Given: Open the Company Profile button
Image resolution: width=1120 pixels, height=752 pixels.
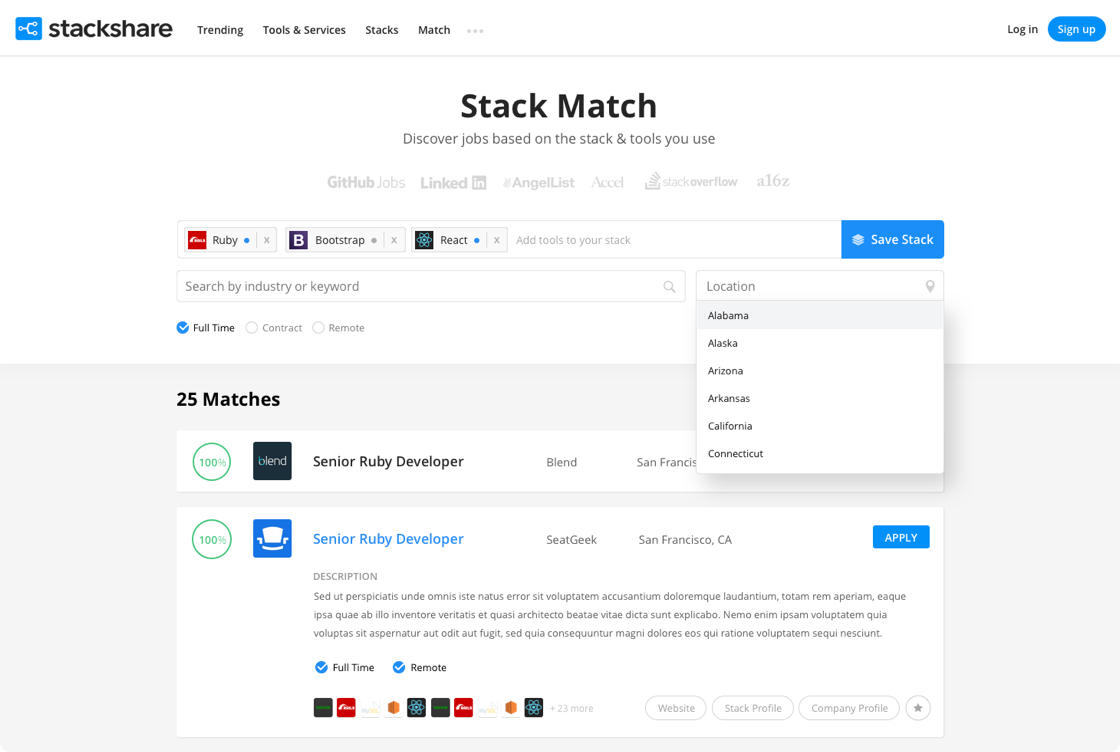Looking at the screenshot, I should pos(849,708).
